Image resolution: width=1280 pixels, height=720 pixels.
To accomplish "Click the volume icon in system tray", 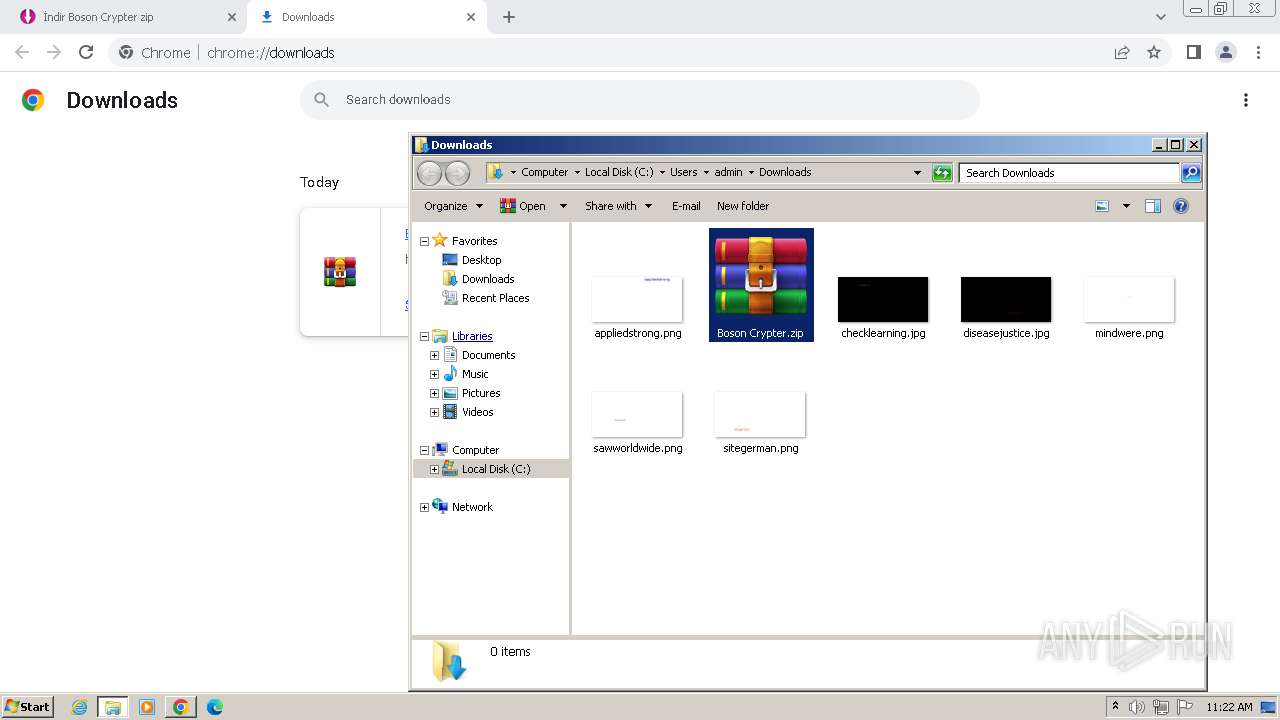I will (1137, 707).
